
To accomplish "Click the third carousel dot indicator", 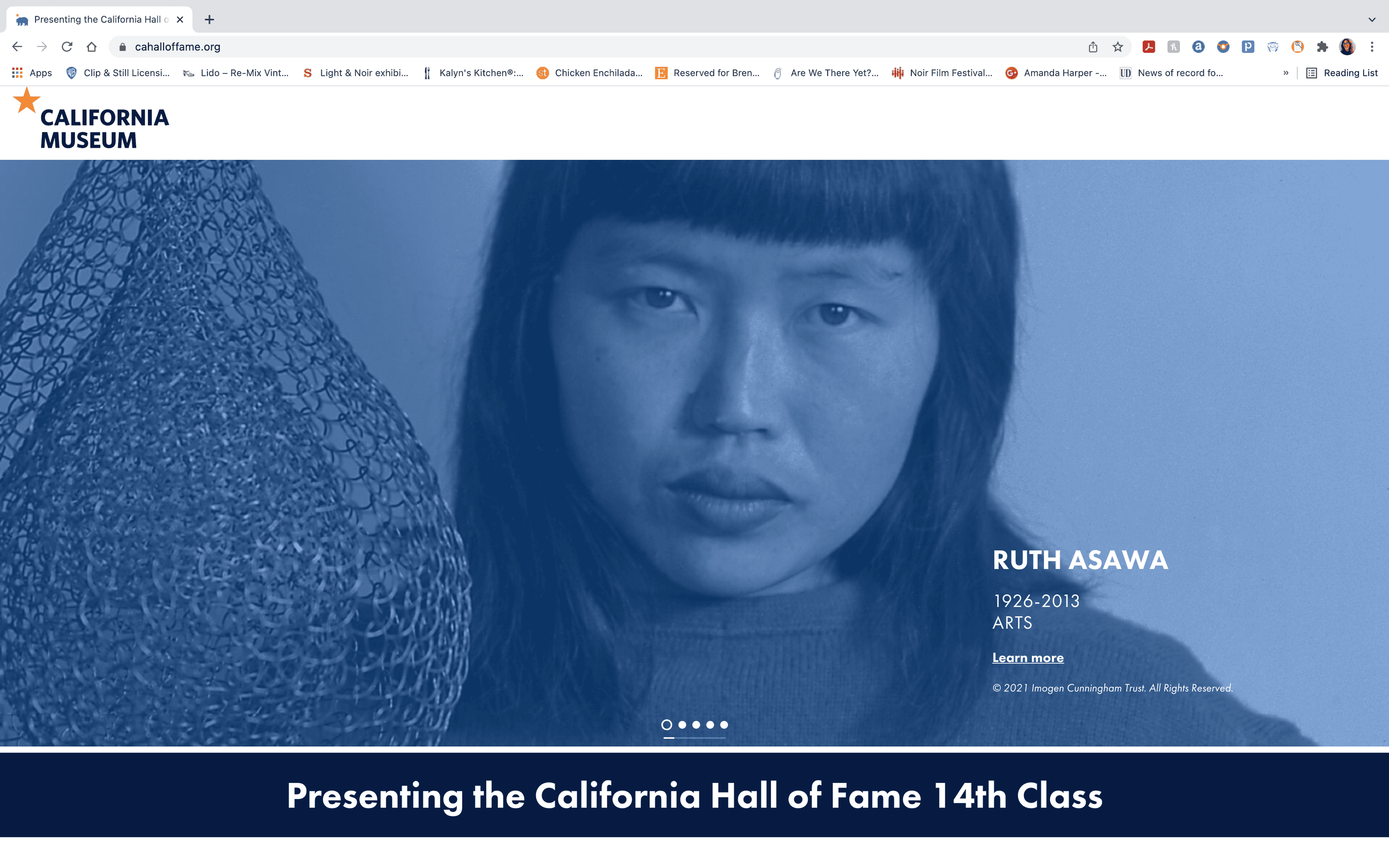I will coord(695,724).
